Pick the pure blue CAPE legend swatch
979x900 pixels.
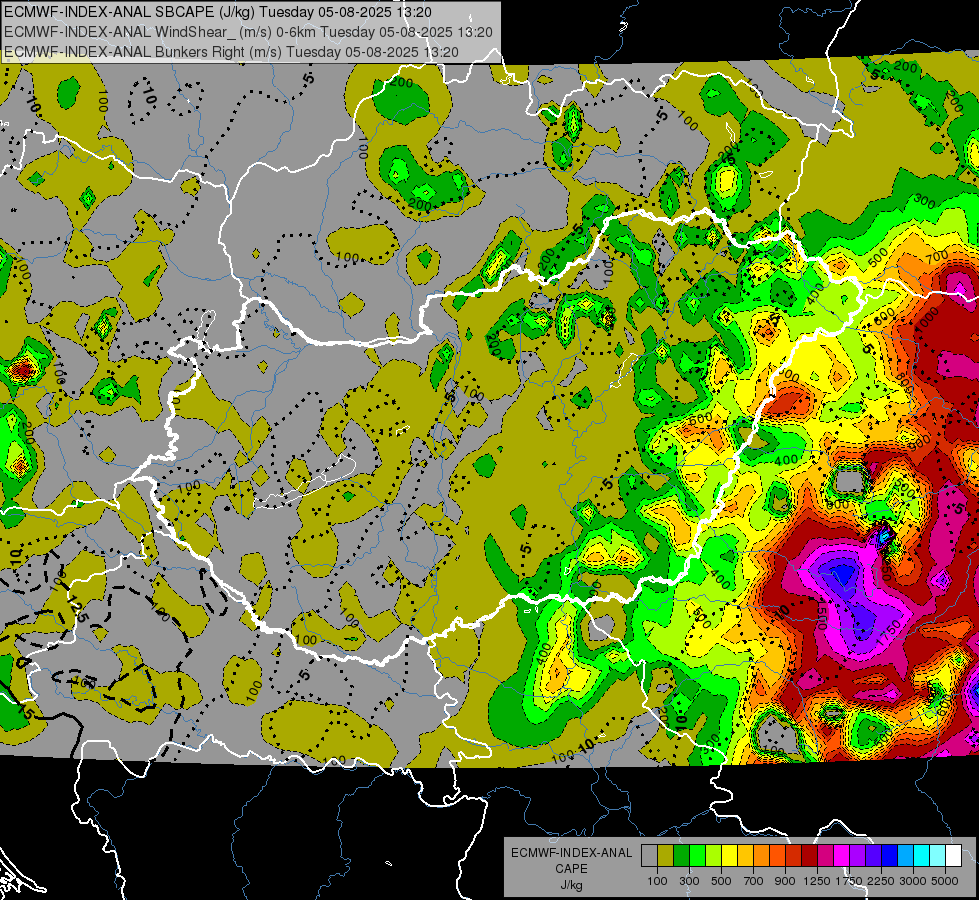pos(890,856)
